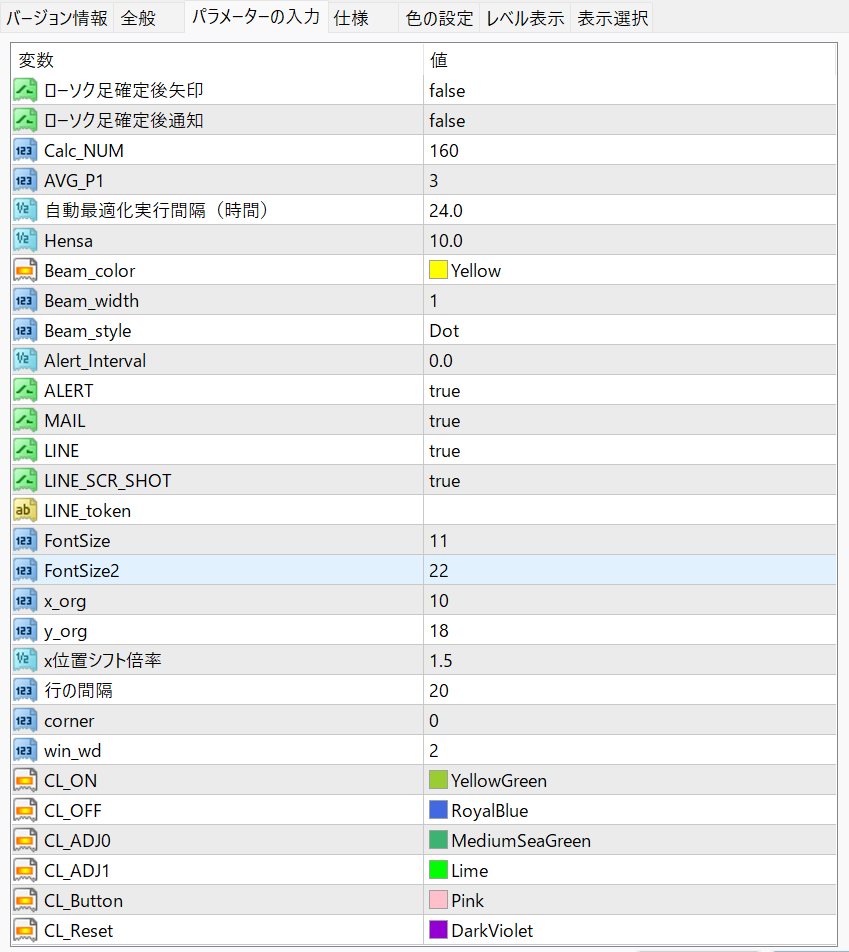Click the corner integer type icon
849x952 pixels.
[25, 721]
